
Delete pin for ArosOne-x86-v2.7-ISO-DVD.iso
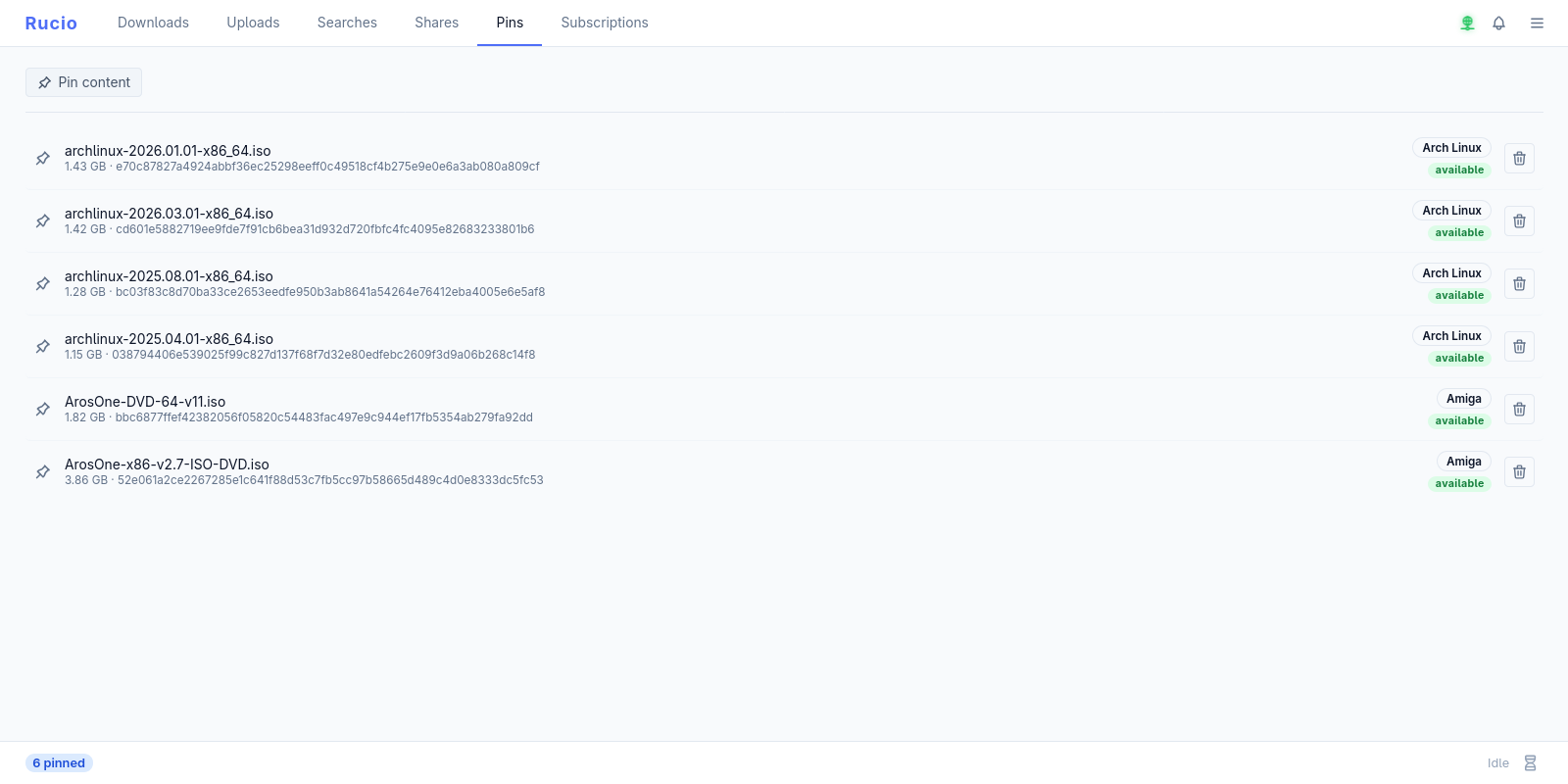[x=1519, y=472]
